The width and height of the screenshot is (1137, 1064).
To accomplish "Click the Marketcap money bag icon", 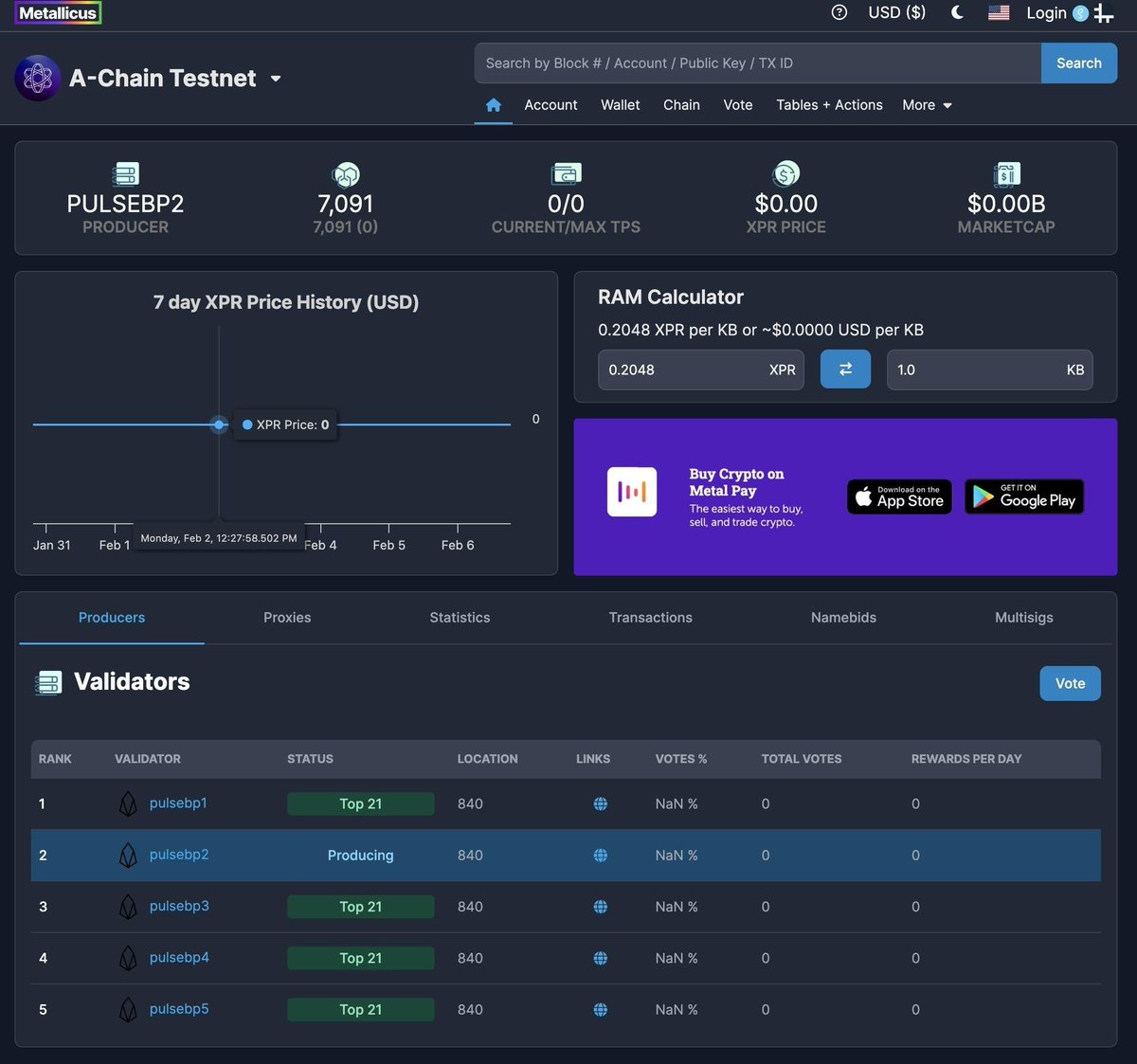I will click(x=1005, y=174).
